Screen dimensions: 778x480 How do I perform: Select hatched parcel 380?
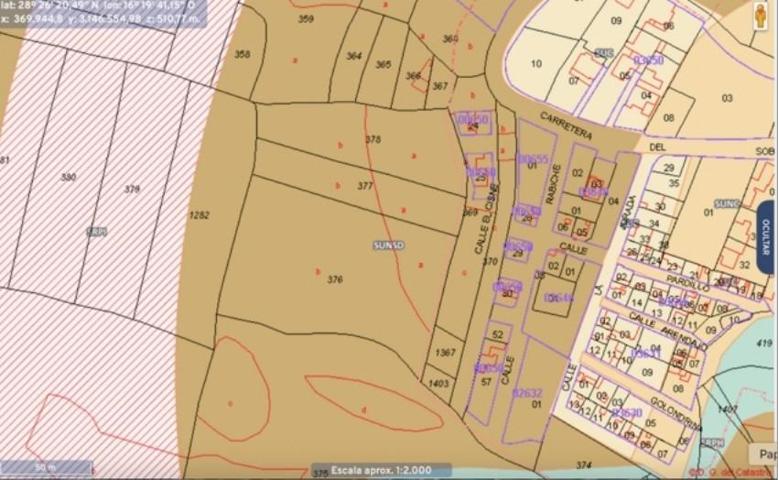[67, 177]
